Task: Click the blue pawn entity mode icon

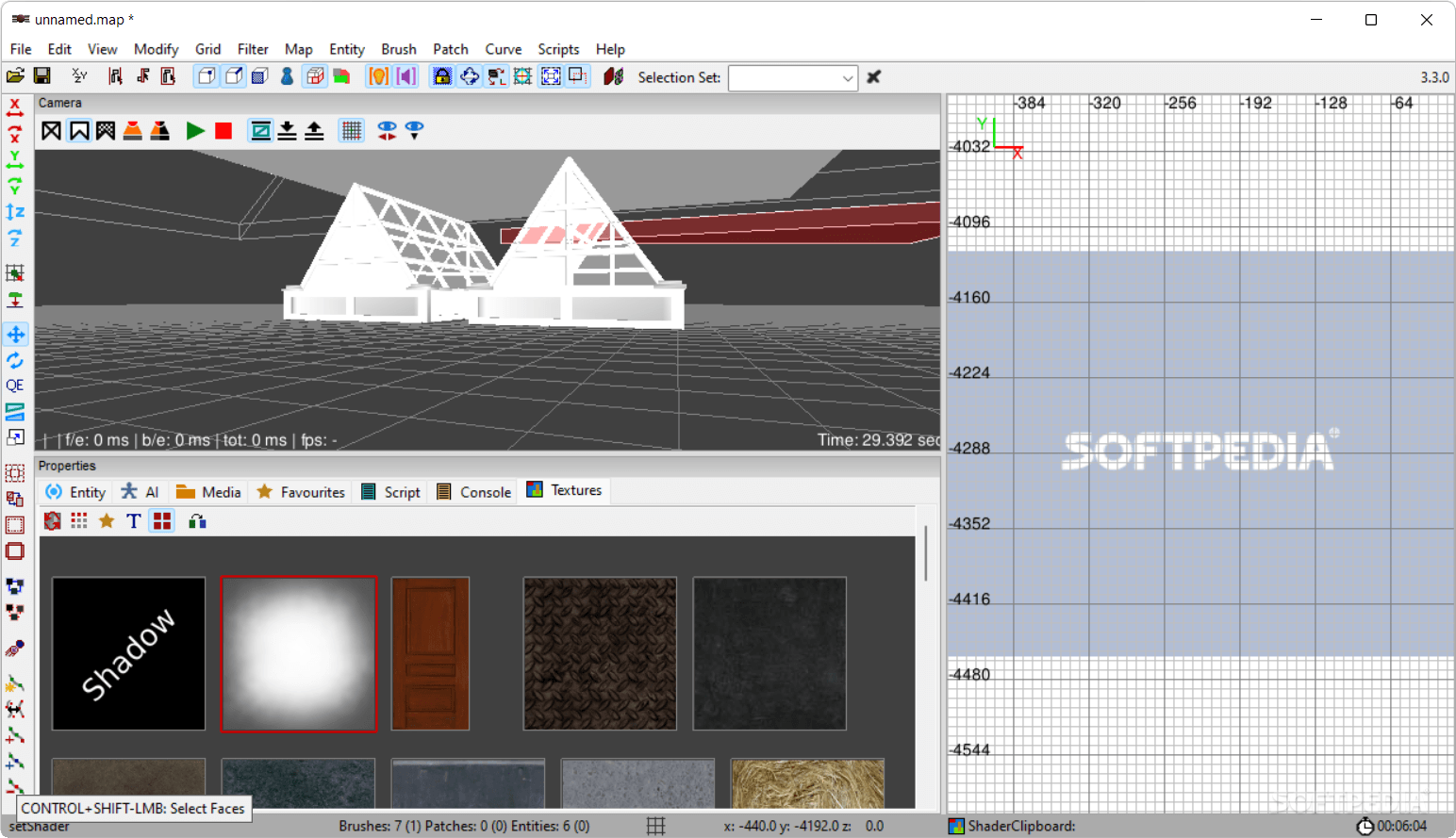Action: [287, 76]
